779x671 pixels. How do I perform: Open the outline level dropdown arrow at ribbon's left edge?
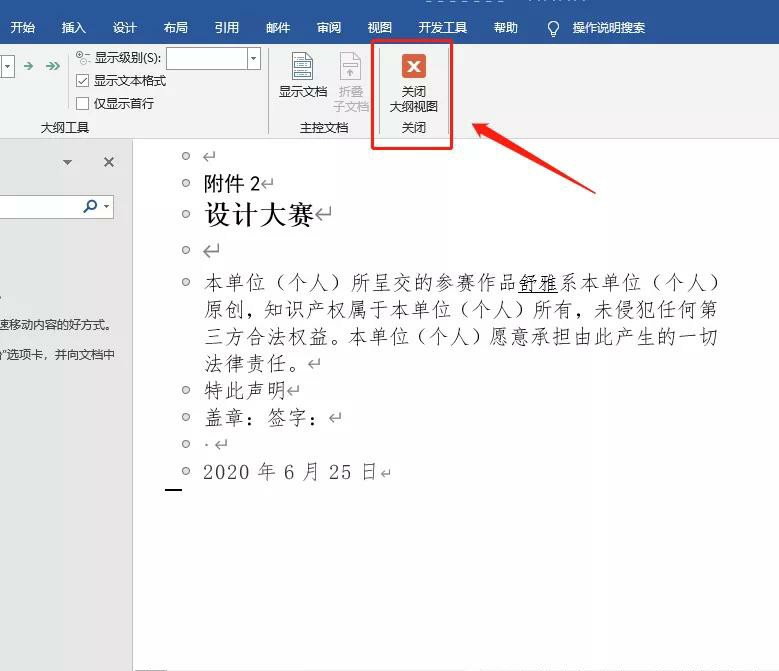pos(7,66)
